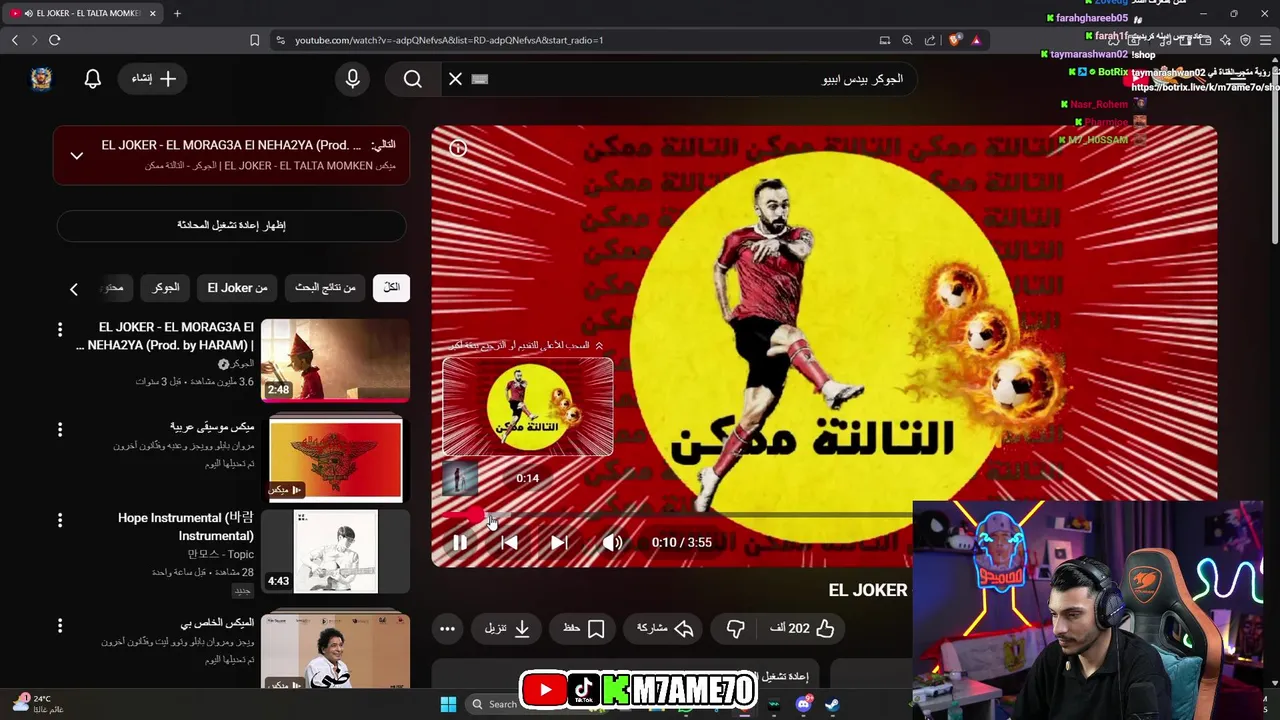Skip to previous video in player
The height and width of the screenshot is (720, 1280).
(x=509, y=542)
